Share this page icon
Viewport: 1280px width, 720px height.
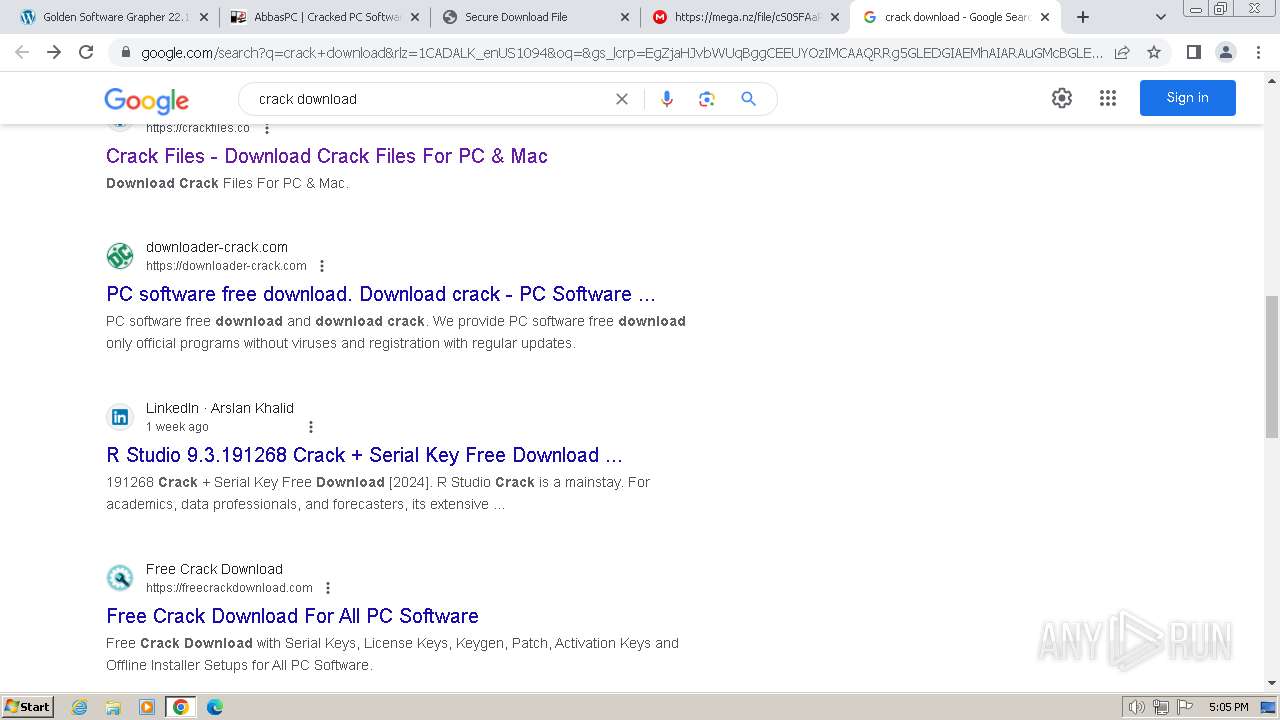[1122, 52]
